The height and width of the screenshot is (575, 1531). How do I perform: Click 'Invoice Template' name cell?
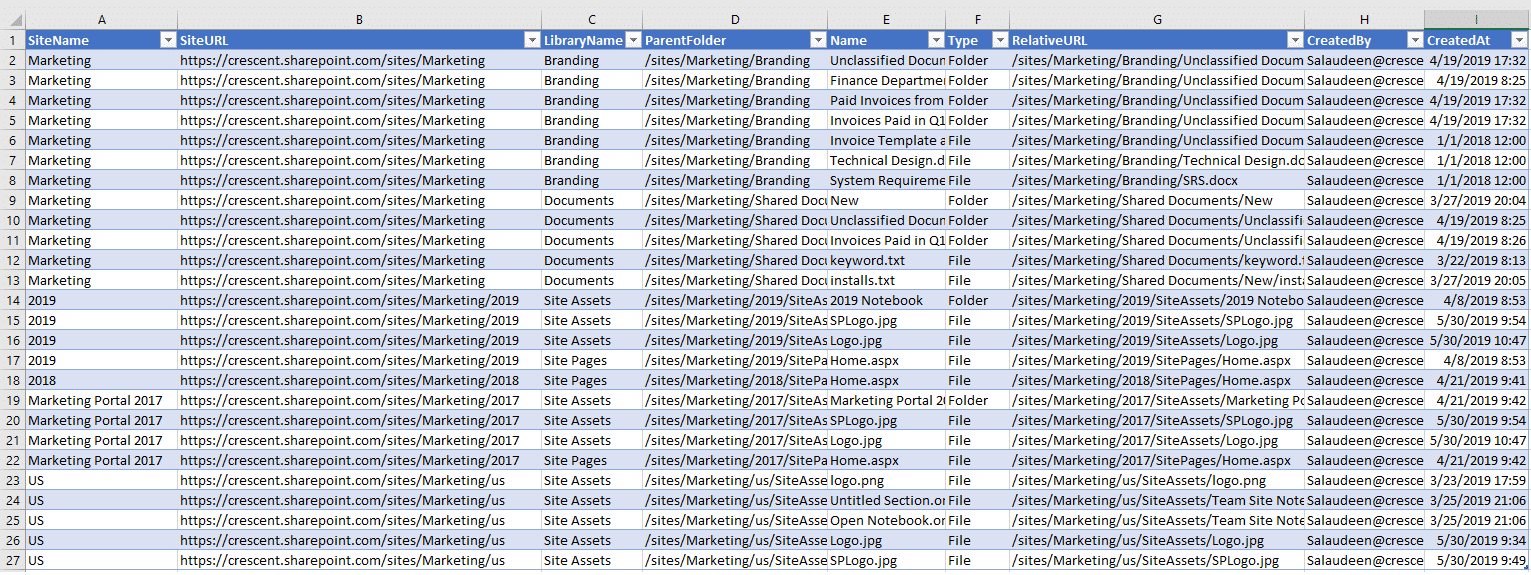click(886, 140)
